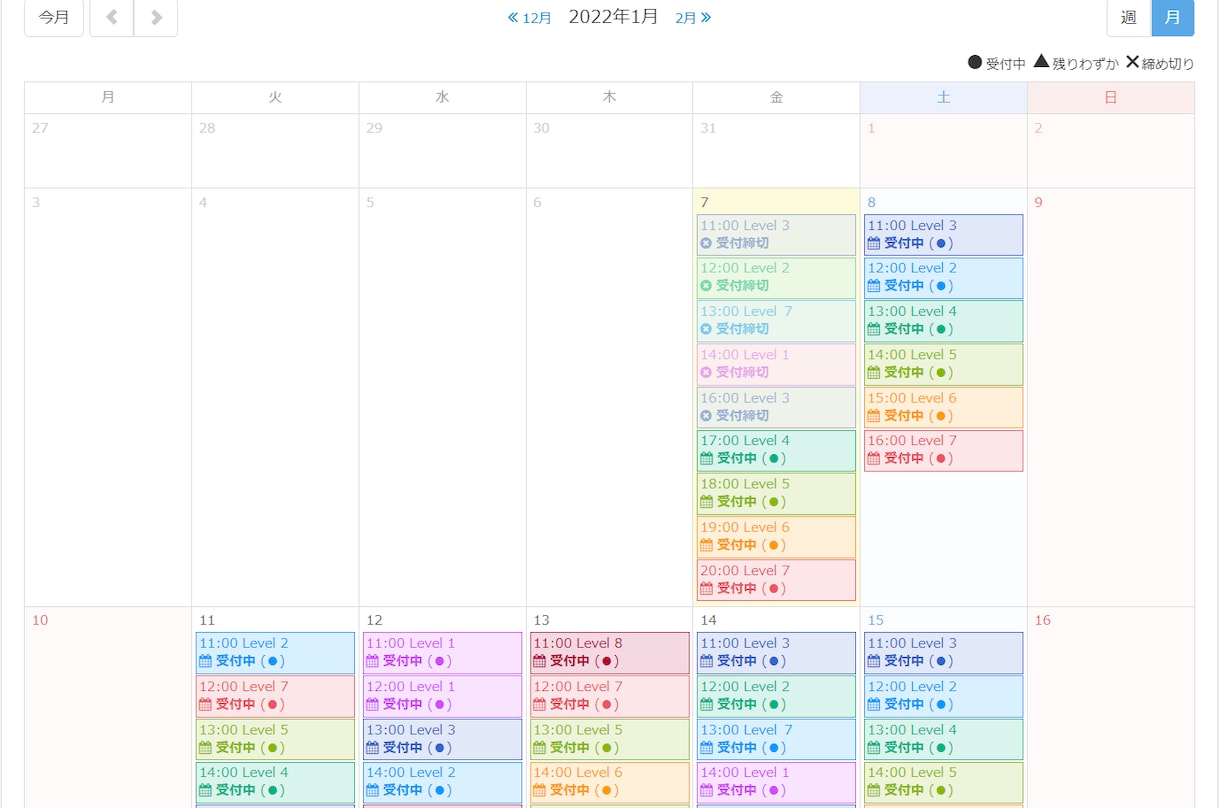Open Jan 8 16:00 Level 7 slot
Viewport: 1220px width, 808px height.
coord(943,450)
